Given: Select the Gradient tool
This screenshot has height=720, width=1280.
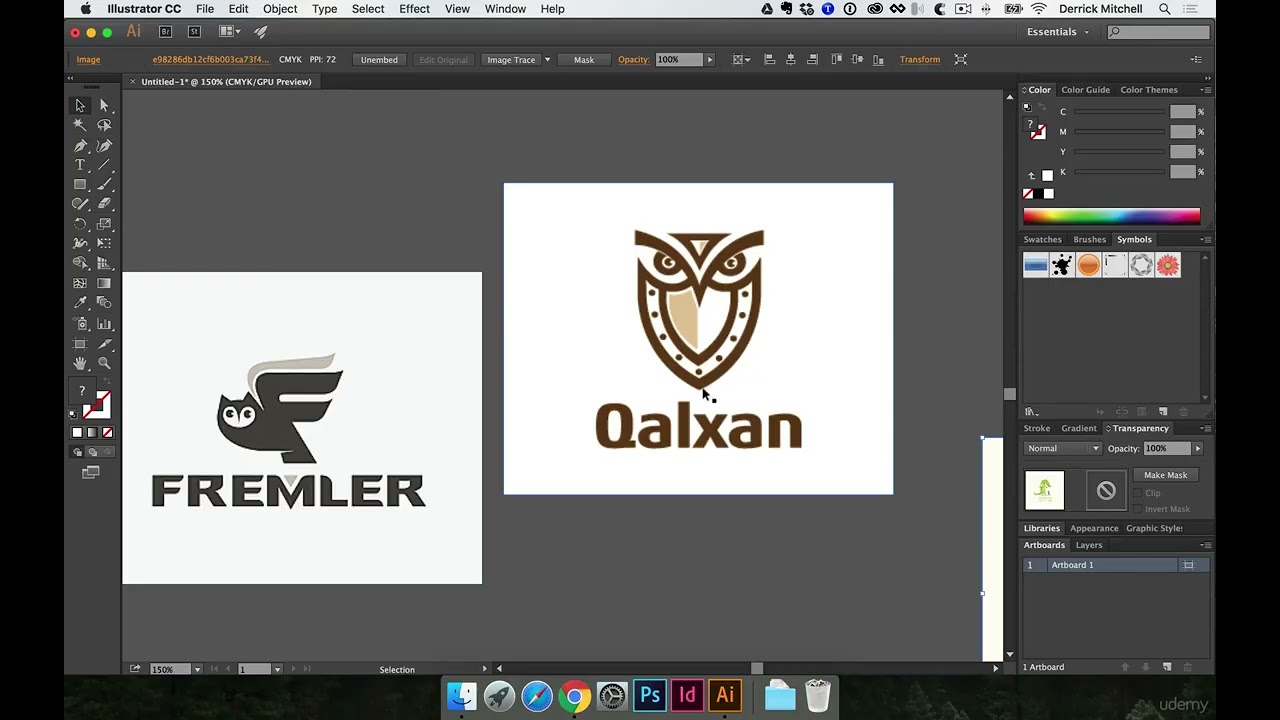Looking at the screenshot, I should [104, 283].
